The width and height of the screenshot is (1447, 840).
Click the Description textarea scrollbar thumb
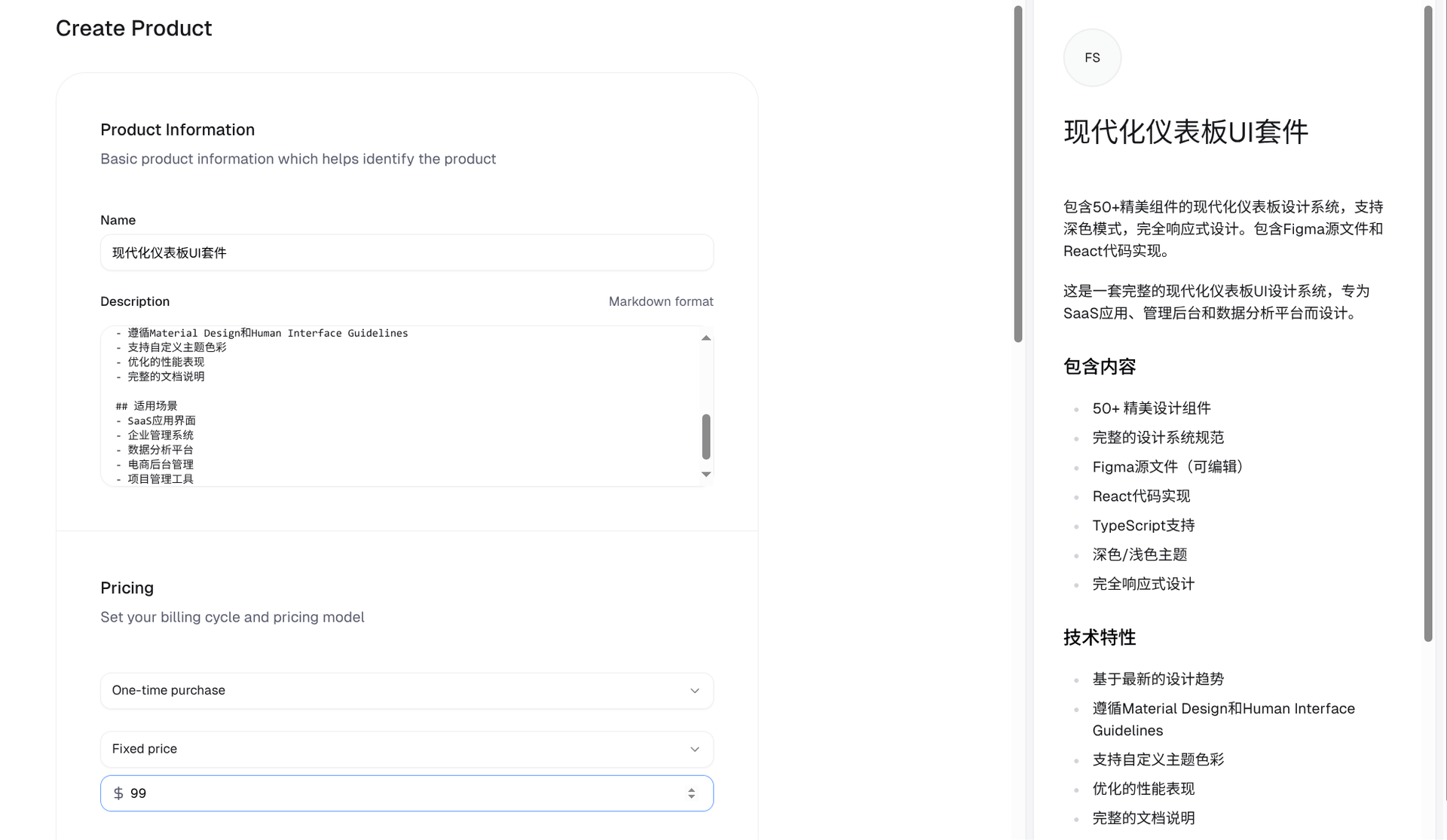(x=706, y=436)
